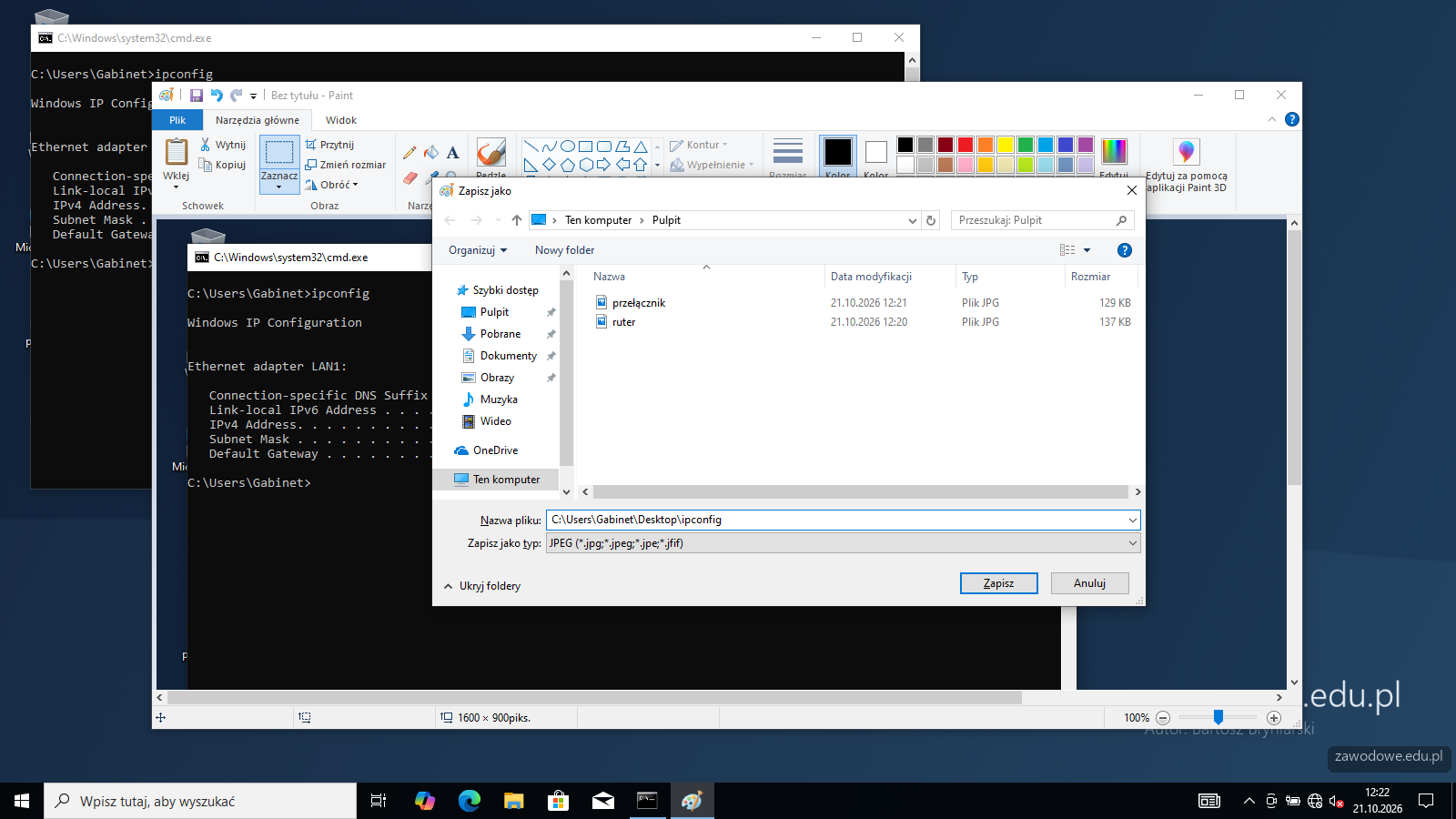Image resolution: width=1456 pixels, height=819 pixels.
Task: Open the Obróć (rotate) dropdown
Action: pyautogui.click(x=332, y=185)
